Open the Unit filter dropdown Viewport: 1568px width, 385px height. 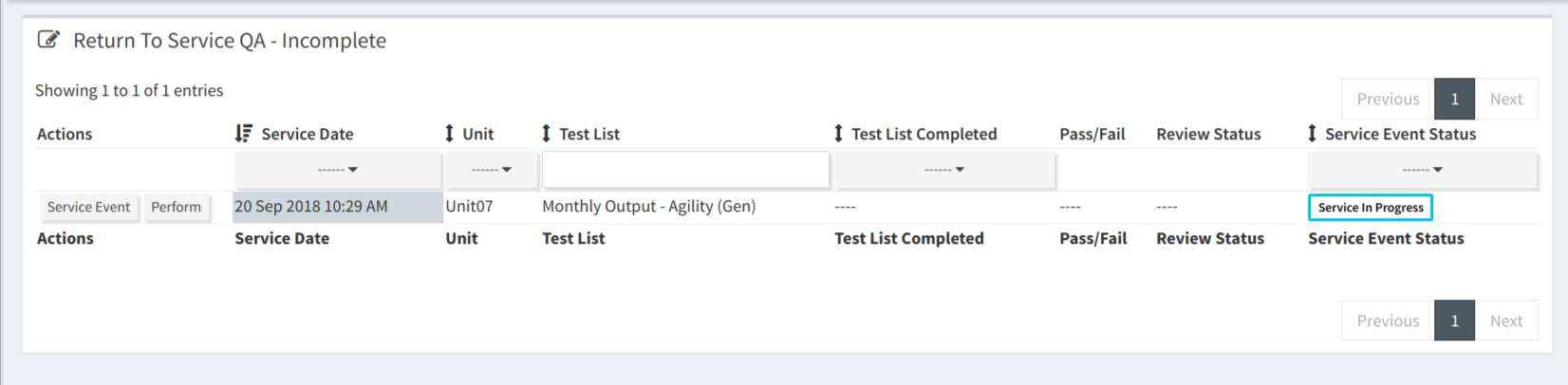[x=492, y=170]
